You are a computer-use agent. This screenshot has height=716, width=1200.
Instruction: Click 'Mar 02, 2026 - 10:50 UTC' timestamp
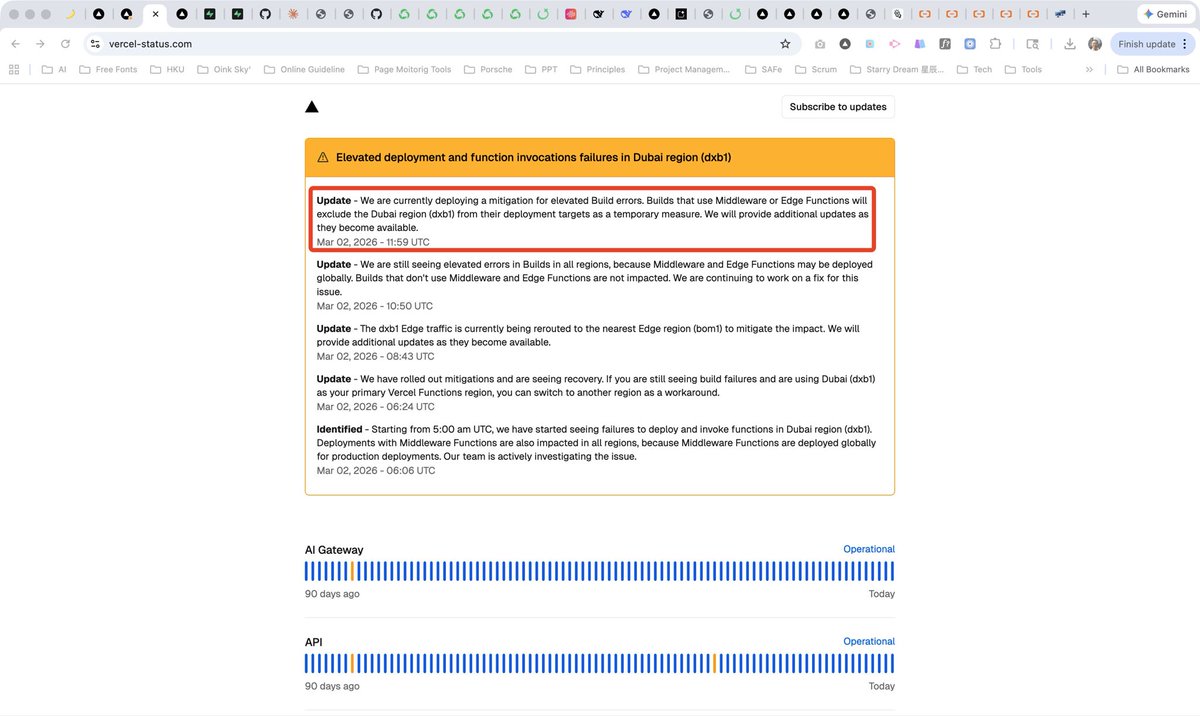[375, 306]
